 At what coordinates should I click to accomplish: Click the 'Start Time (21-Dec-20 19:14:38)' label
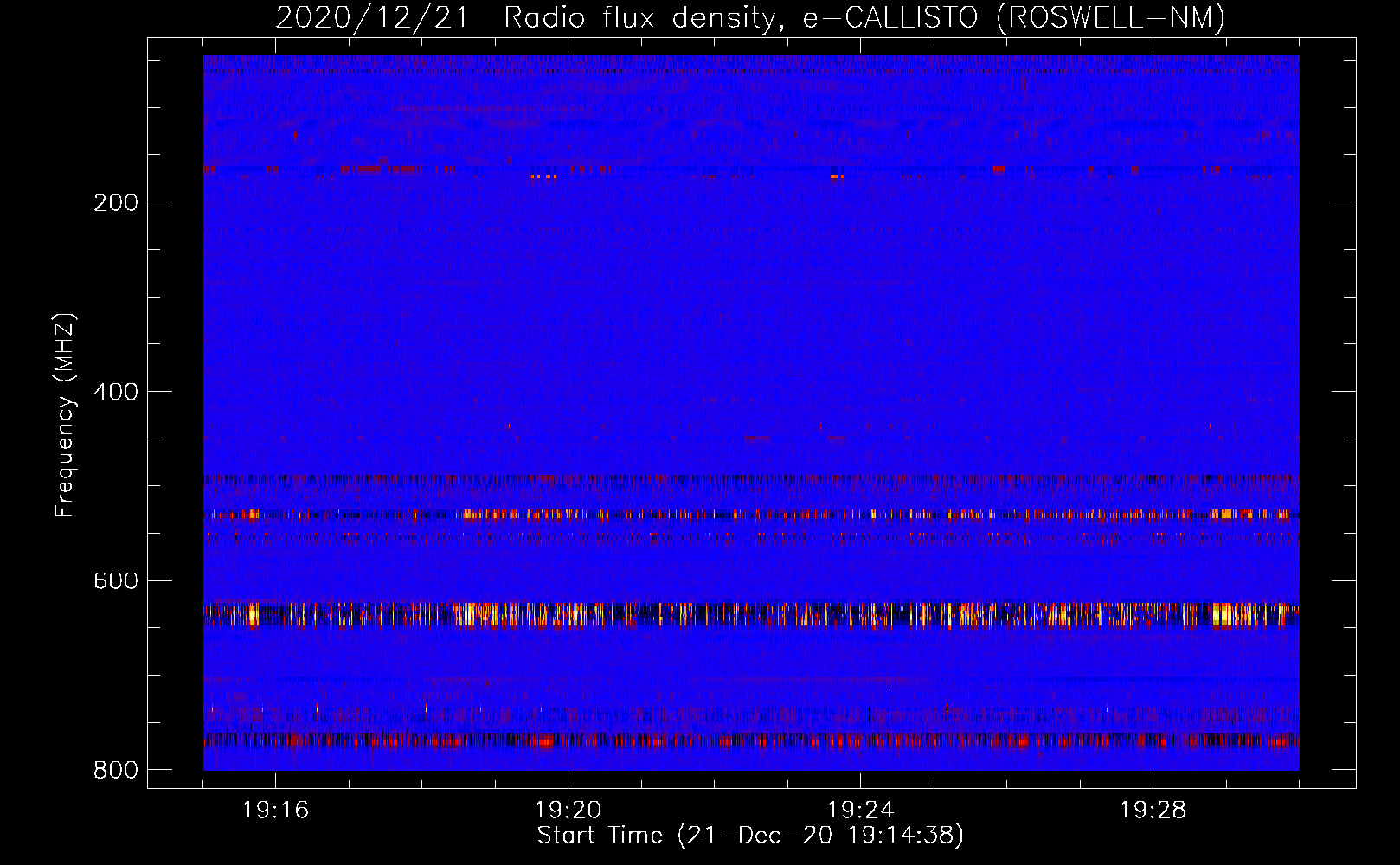coord(750,836)
